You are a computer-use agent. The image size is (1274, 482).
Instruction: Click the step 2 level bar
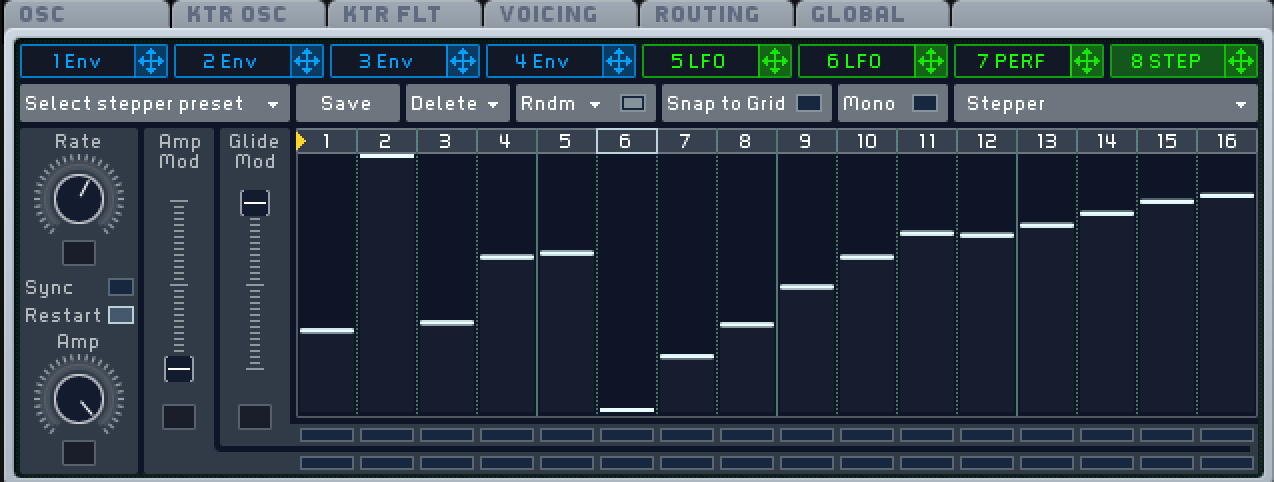[x=387, y=156]
